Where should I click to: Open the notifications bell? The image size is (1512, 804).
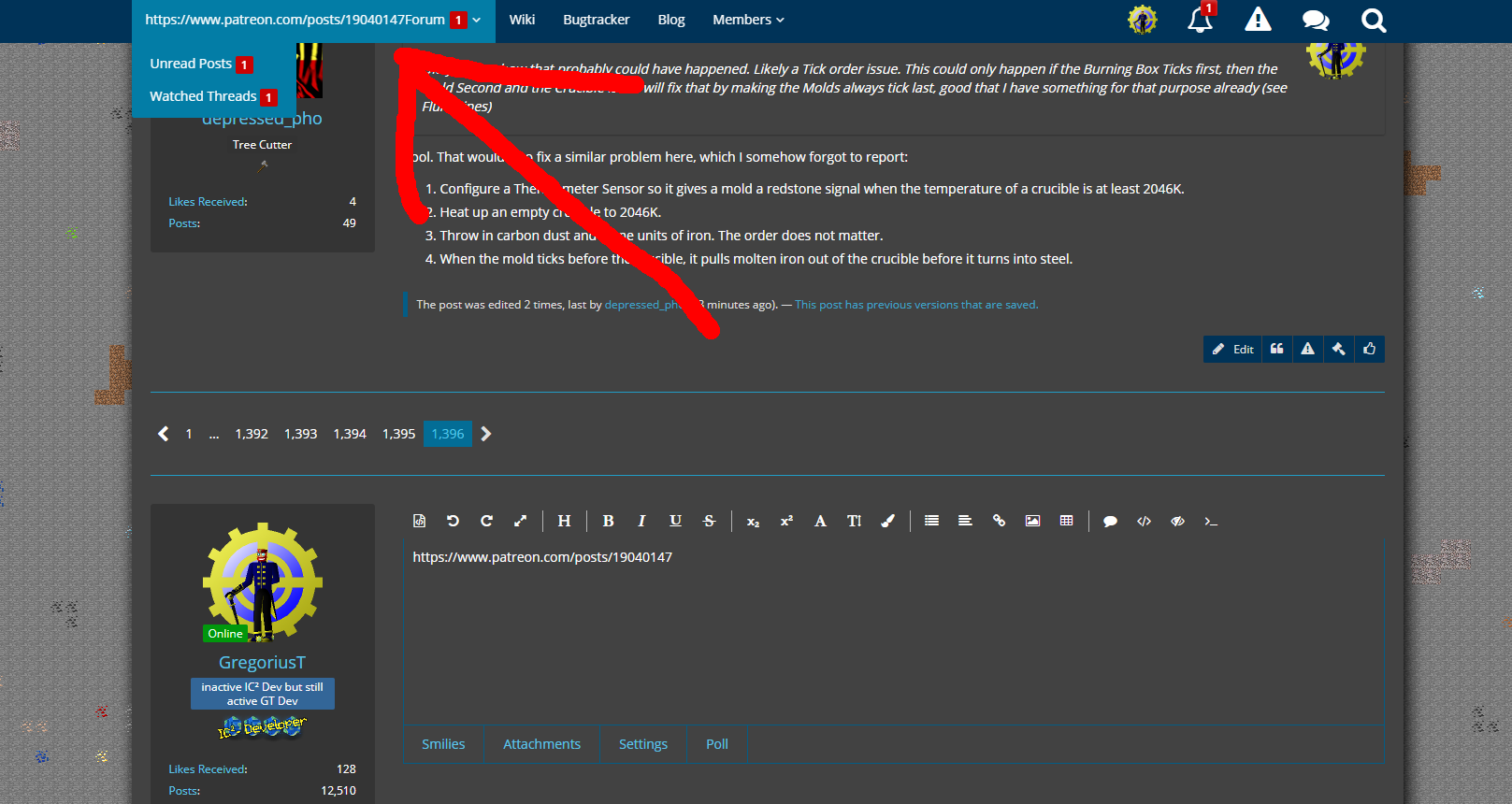(x=1200, y=20)
